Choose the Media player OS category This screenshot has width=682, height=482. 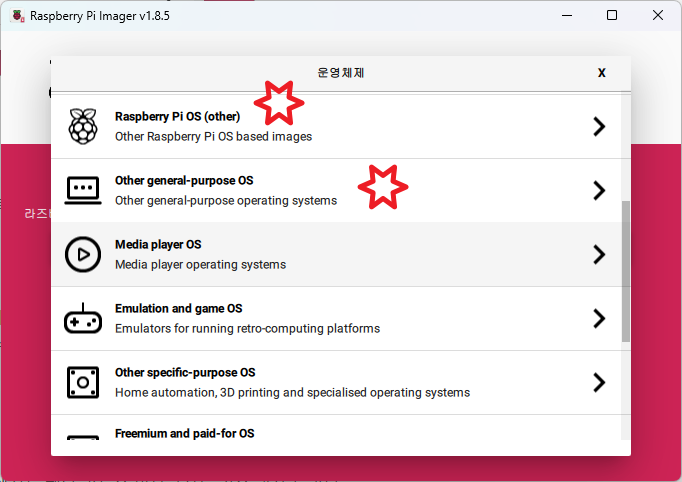click(336, 254)
